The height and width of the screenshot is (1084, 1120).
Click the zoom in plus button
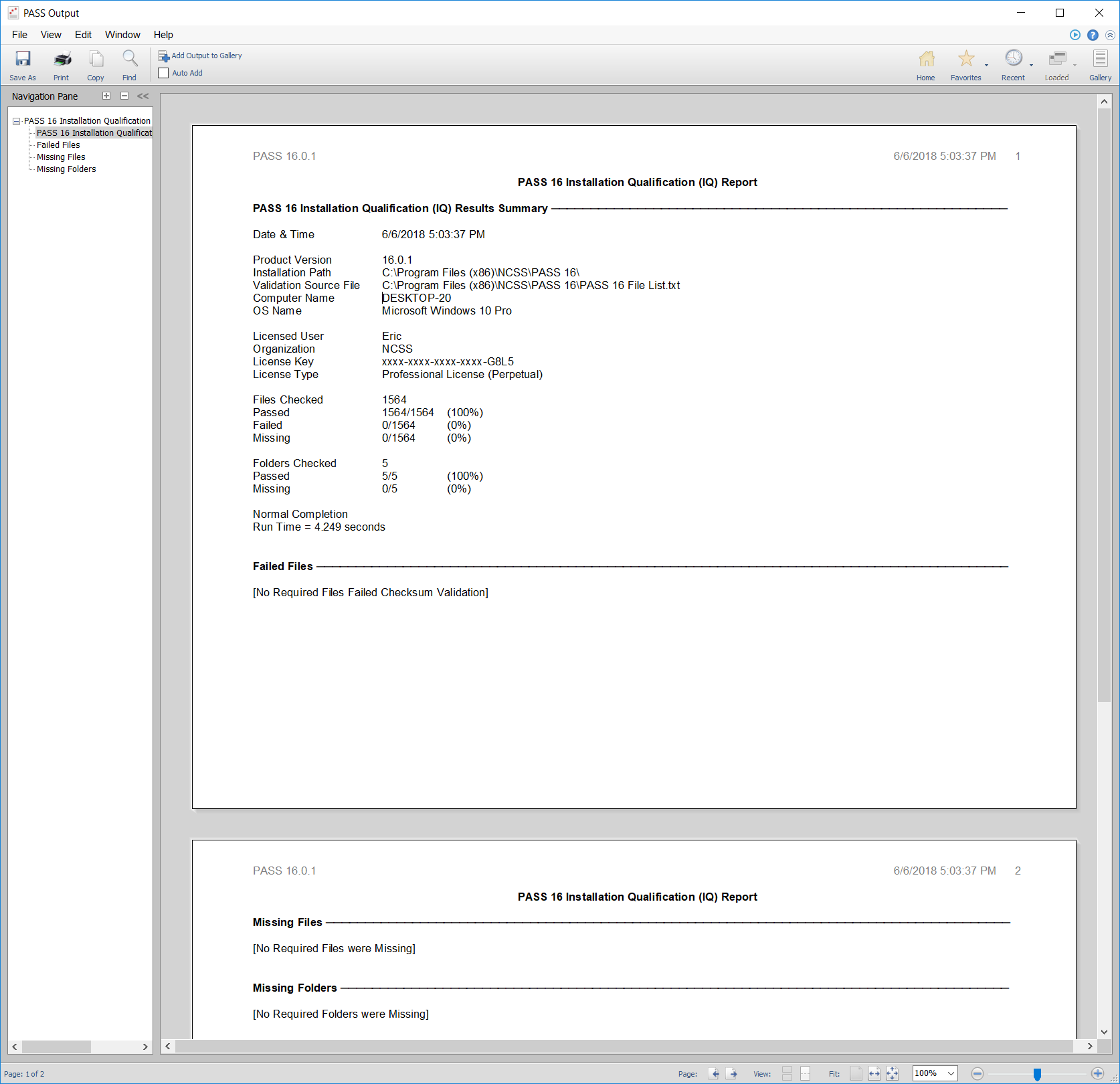[x=1097, y=1073]
